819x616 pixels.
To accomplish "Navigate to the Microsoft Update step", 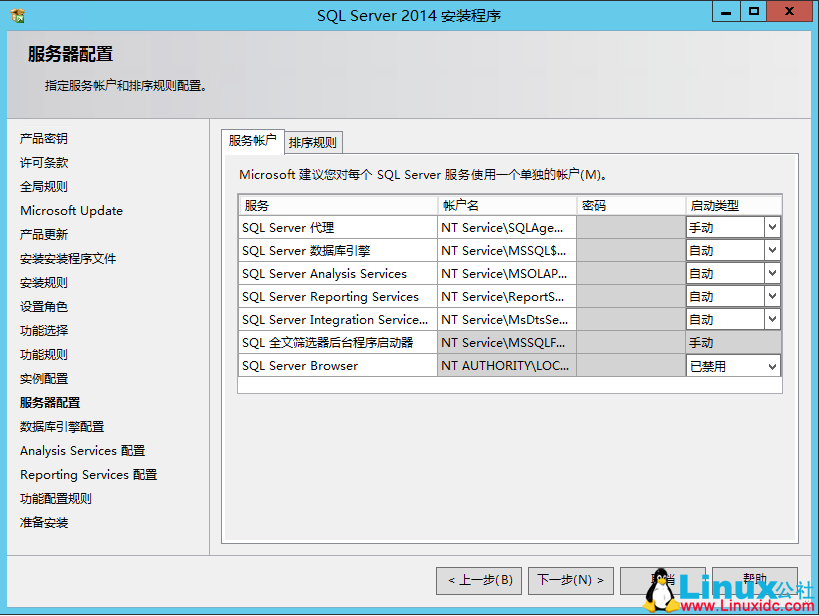I will 71,210.
